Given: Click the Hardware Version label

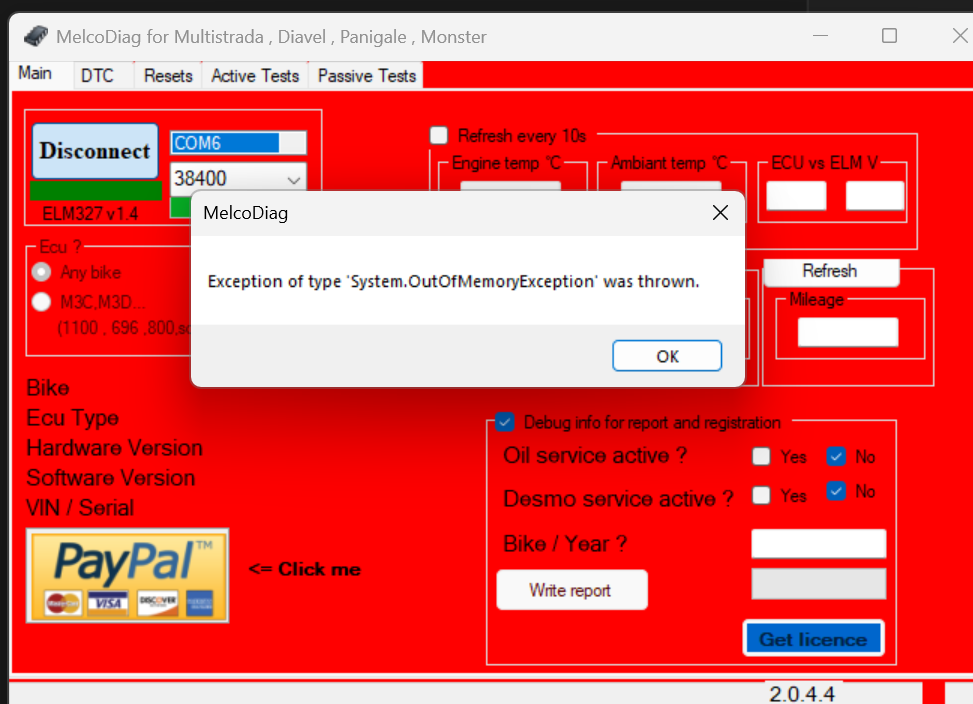Looking at the screenshot, I should (x=115, y=448).
